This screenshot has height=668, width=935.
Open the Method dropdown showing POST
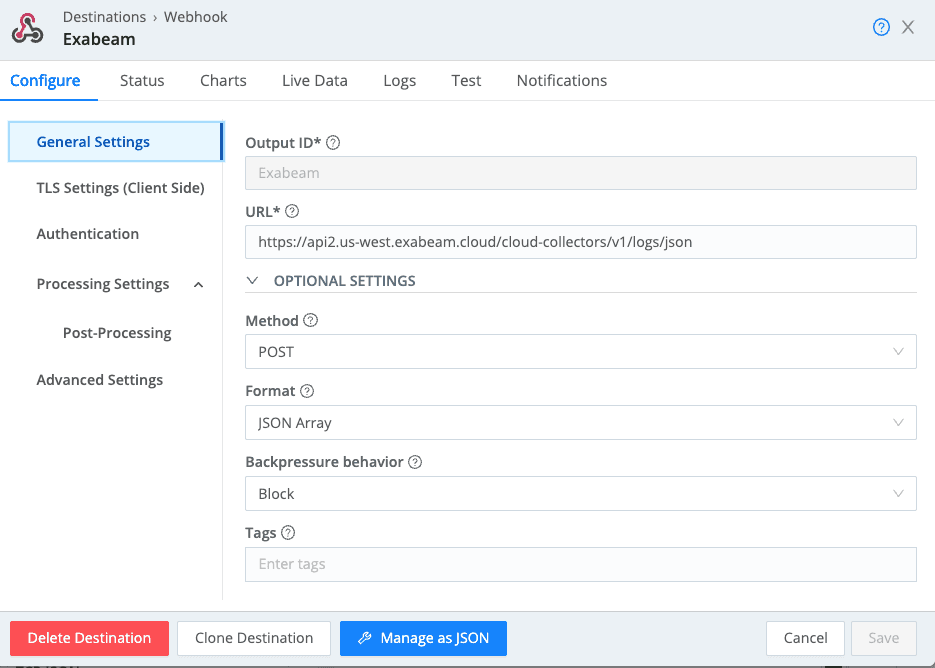tap(580, 352)
